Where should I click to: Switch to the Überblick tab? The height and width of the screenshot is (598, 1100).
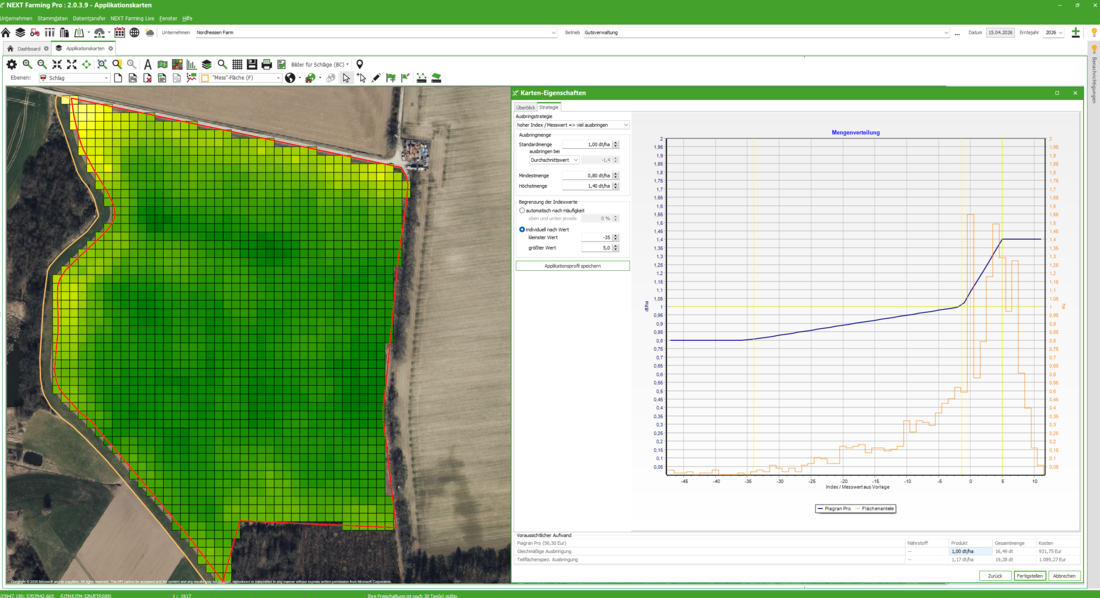click(525, 107)
